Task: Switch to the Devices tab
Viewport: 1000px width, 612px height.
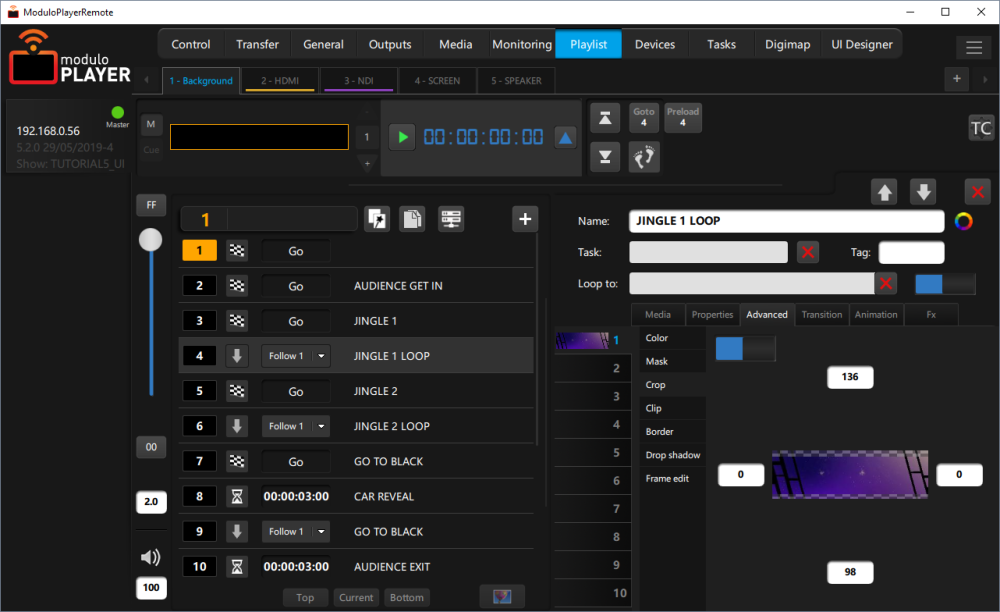Action: pyautogui.click(x=654, y=44)
